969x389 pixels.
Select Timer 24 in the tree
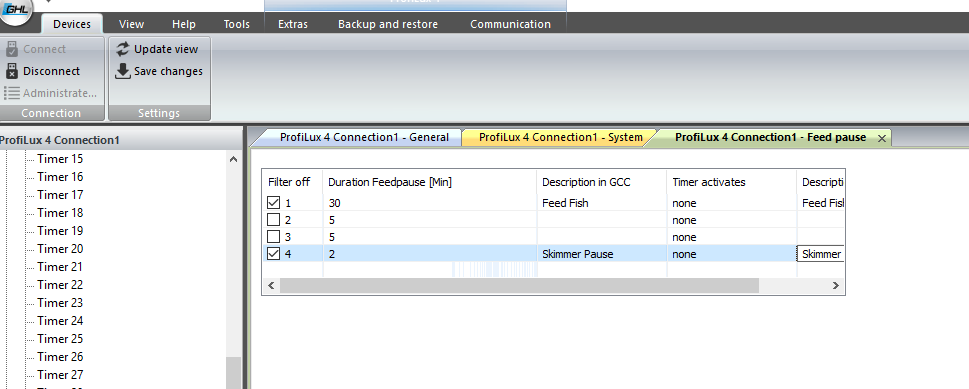60,320
